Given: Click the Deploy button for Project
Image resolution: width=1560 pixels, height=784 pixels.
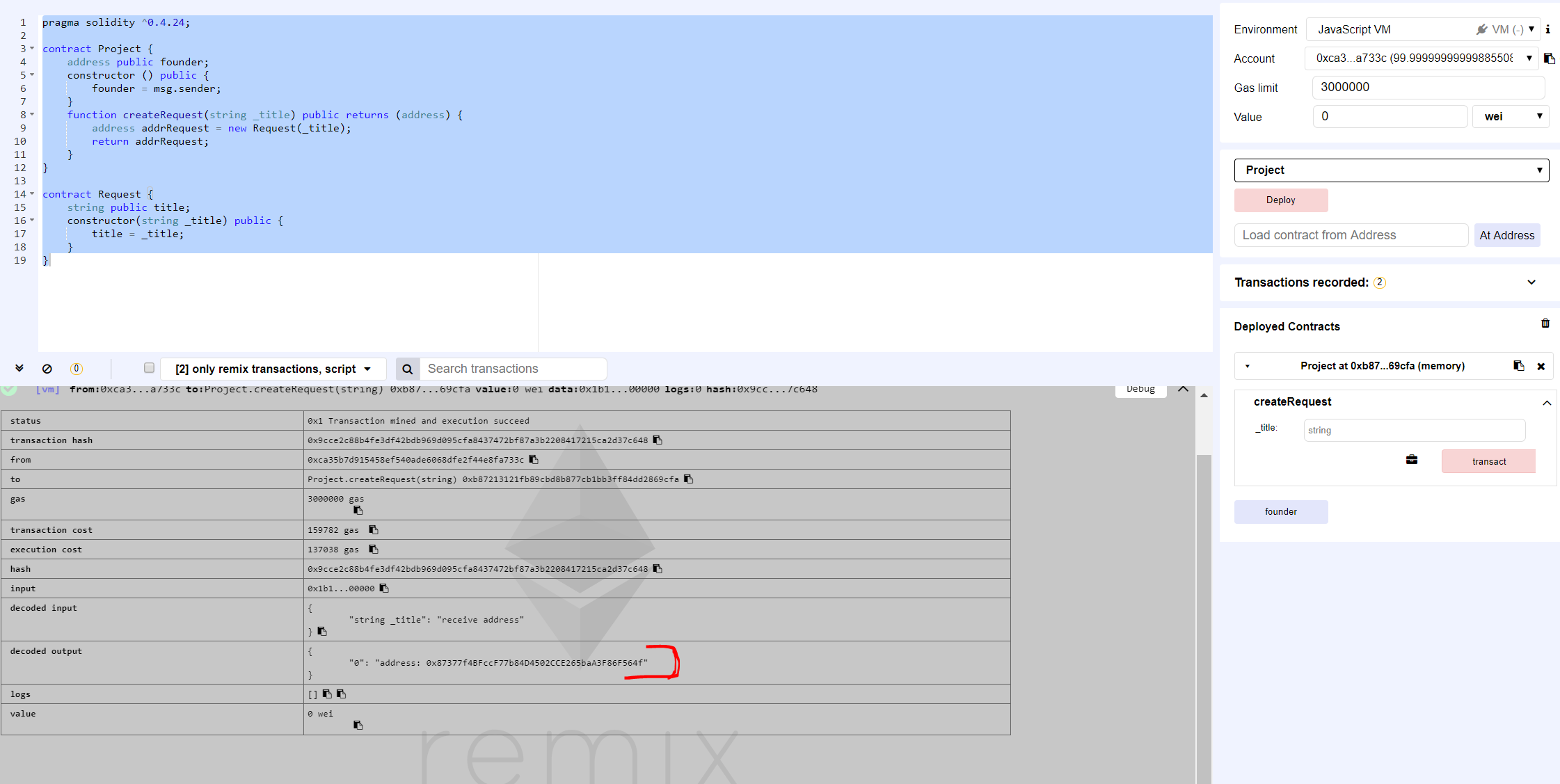Looking at the screenshot, I should point(1281,200).
